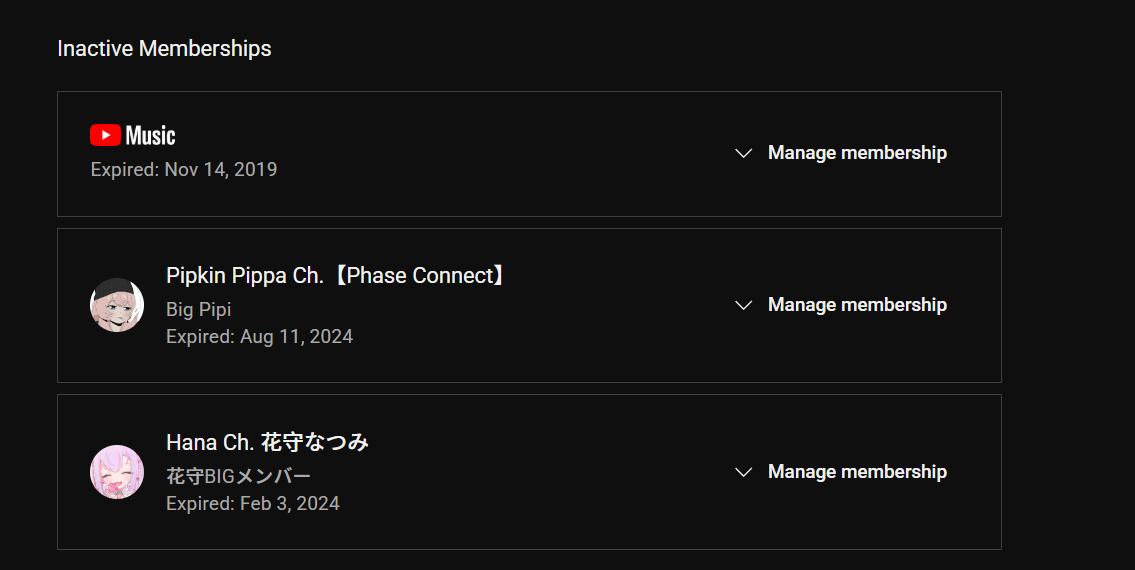This screenshot has height=570, width=1135.
Task: Click empty space in the YouTube Music card
Action: click(507, 154)
